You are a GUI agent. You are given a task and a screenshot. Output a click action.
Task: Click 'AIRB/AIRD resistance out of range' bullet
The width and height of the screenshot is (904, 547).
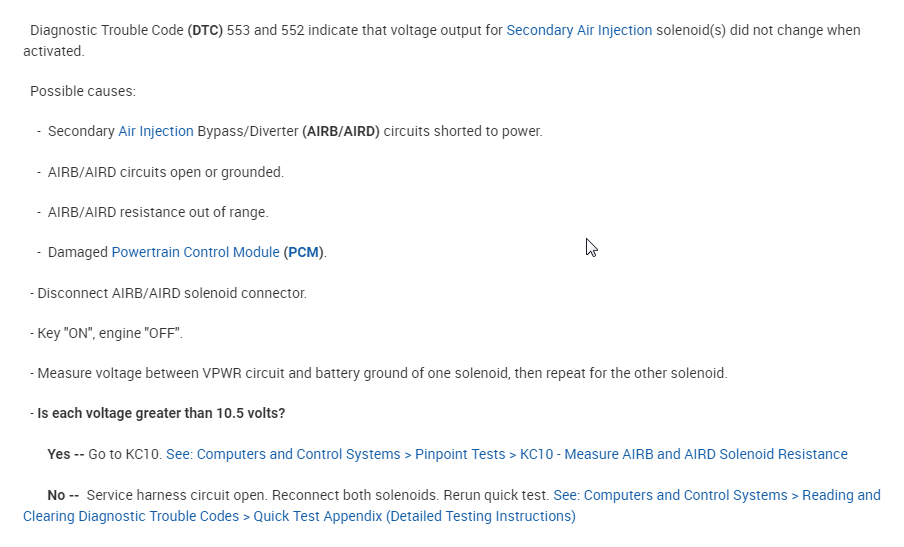158,212
